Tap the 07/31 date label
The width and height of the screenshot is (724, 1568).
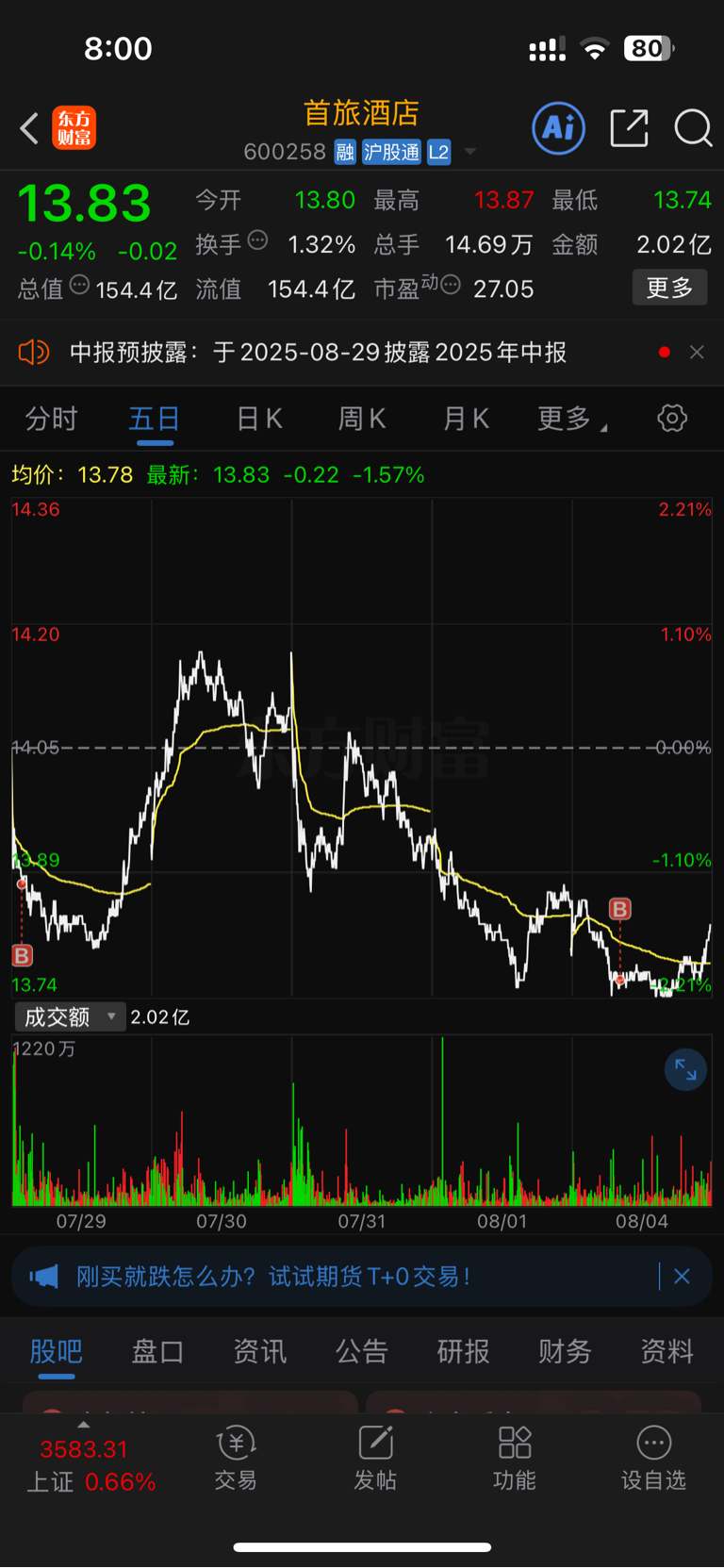[x=362, y=1222]
